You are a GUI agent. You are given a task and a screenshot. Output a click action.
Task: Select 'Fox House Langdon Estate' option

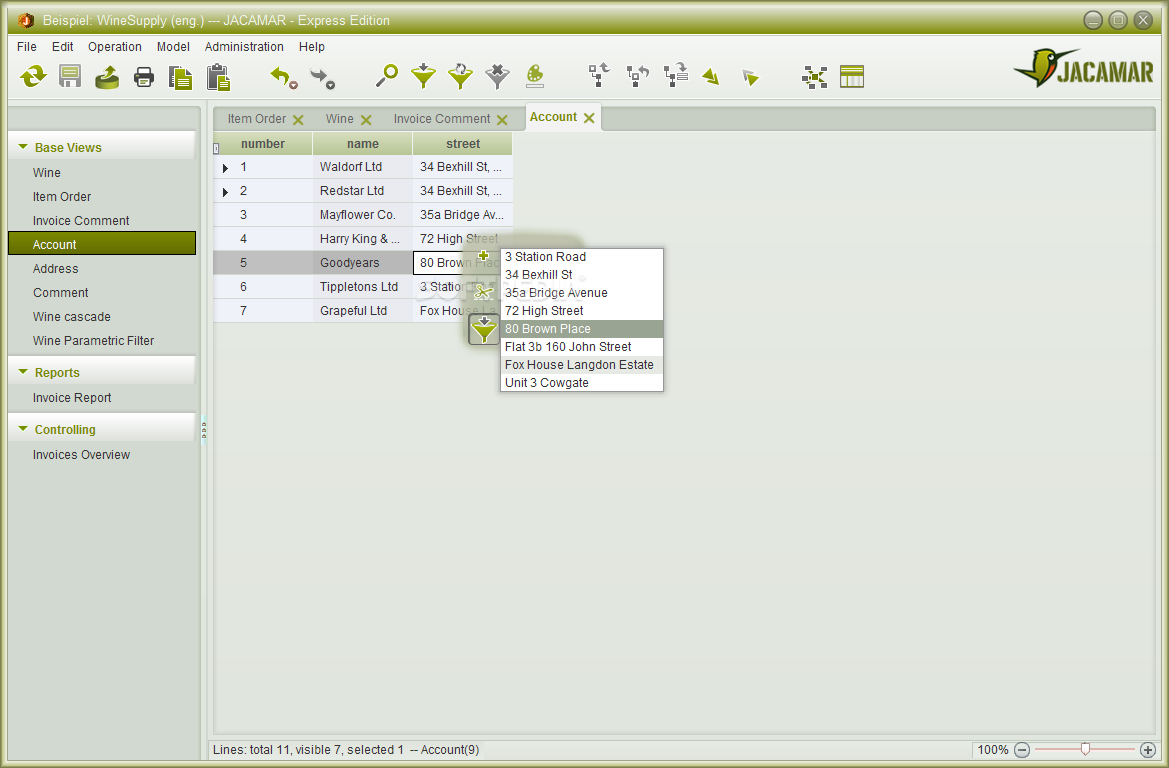pyautogui.click(x=582, y=365)
